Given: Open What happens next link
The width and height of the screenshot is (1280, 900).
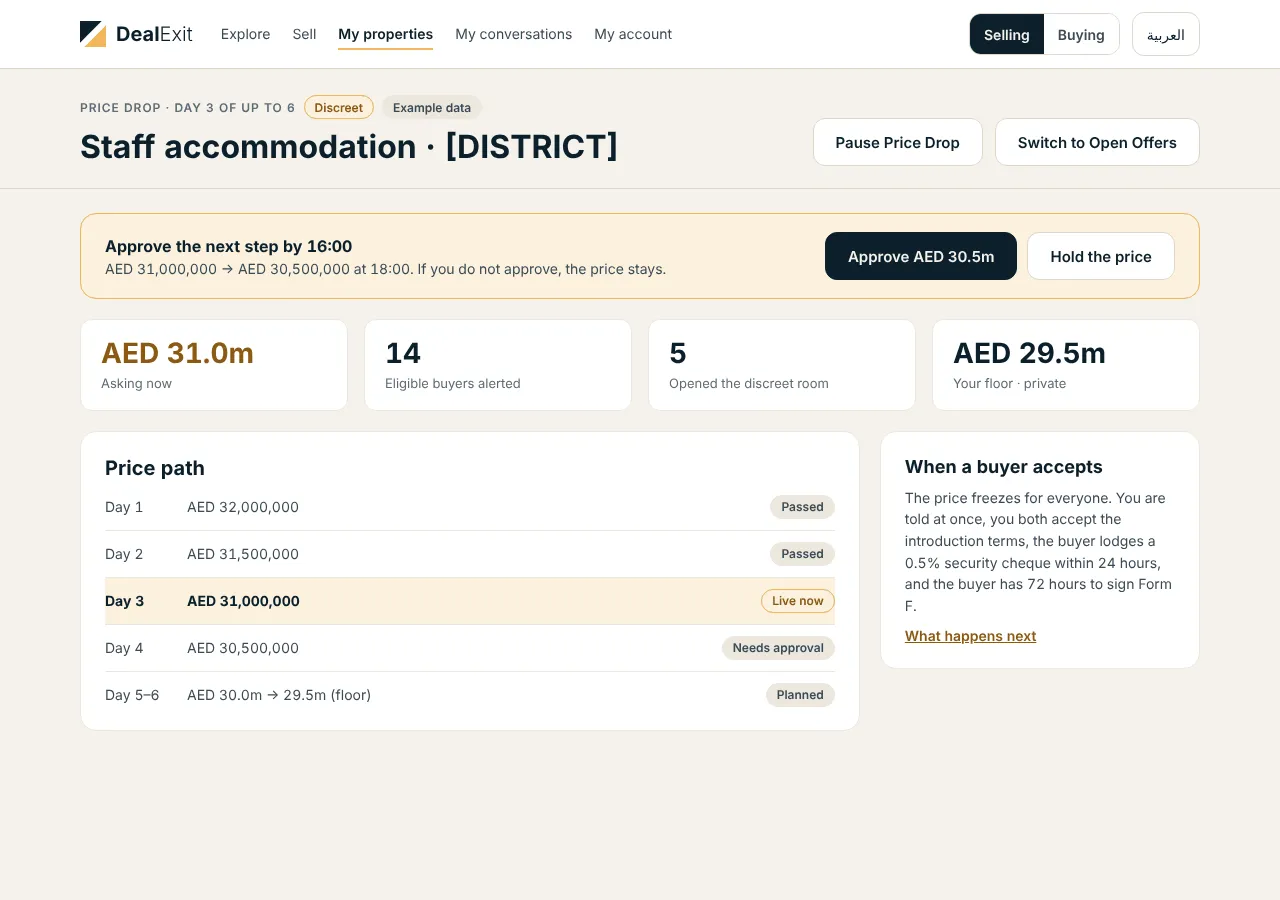Looking at the screenshot, I should (970, 636).
